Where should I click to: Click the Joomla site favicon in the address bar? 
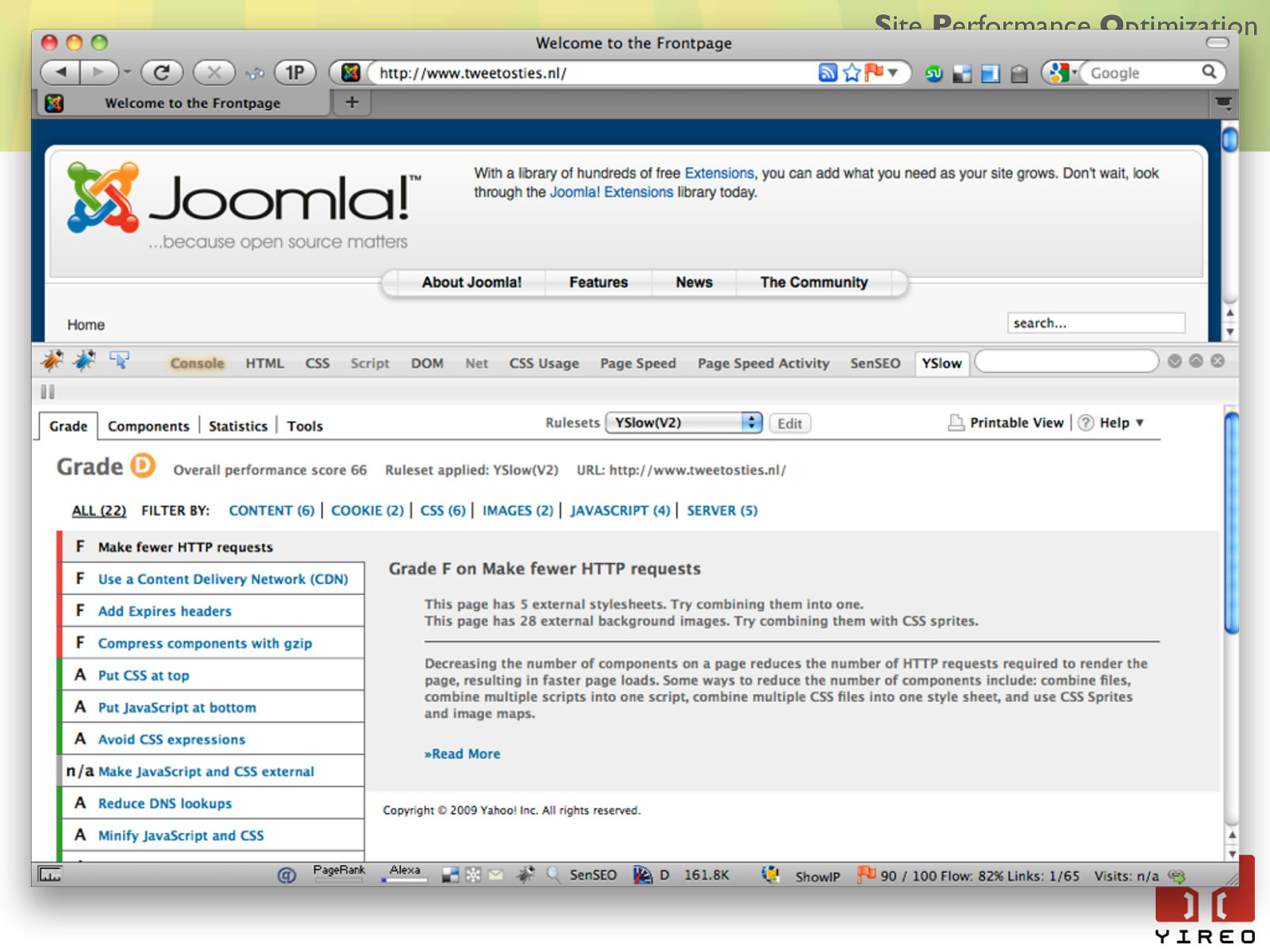[351, 73]
